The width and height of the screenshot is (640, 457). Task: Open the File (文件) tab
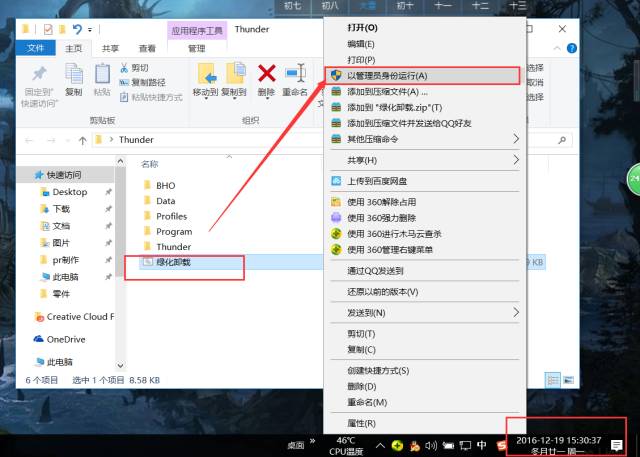tap(36, 48)
